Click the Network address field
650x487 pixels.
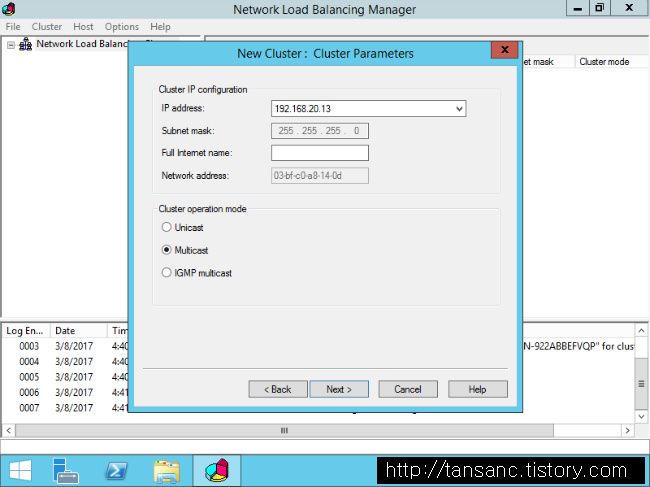[320, 176]
